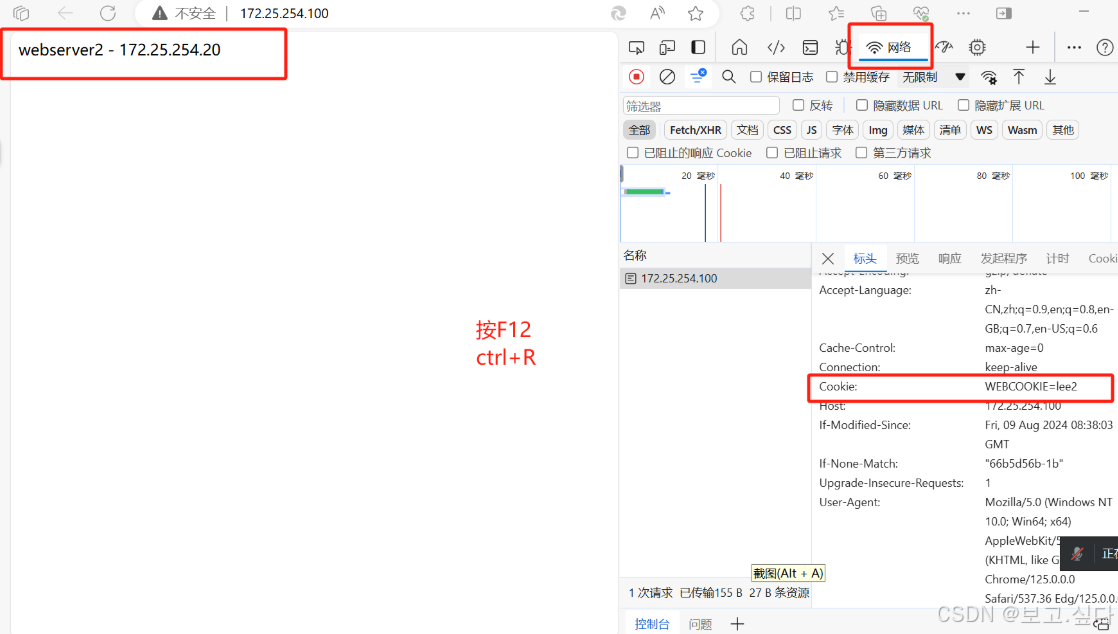Tick the 已阻止请求 checkbox
The image size is (1118, 634).
(x=771, y=153)
